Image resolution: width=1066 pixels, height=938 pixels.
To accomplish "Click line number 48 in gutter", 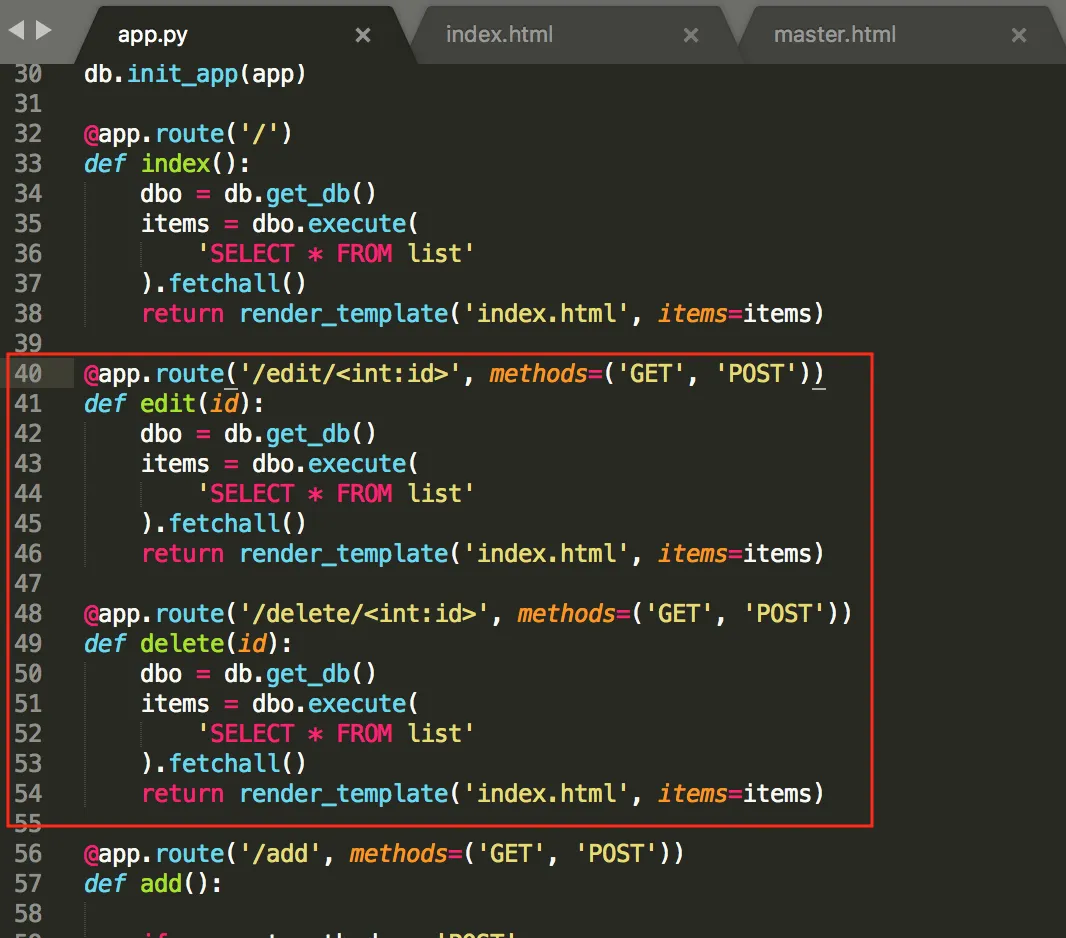I will [28, 614].
